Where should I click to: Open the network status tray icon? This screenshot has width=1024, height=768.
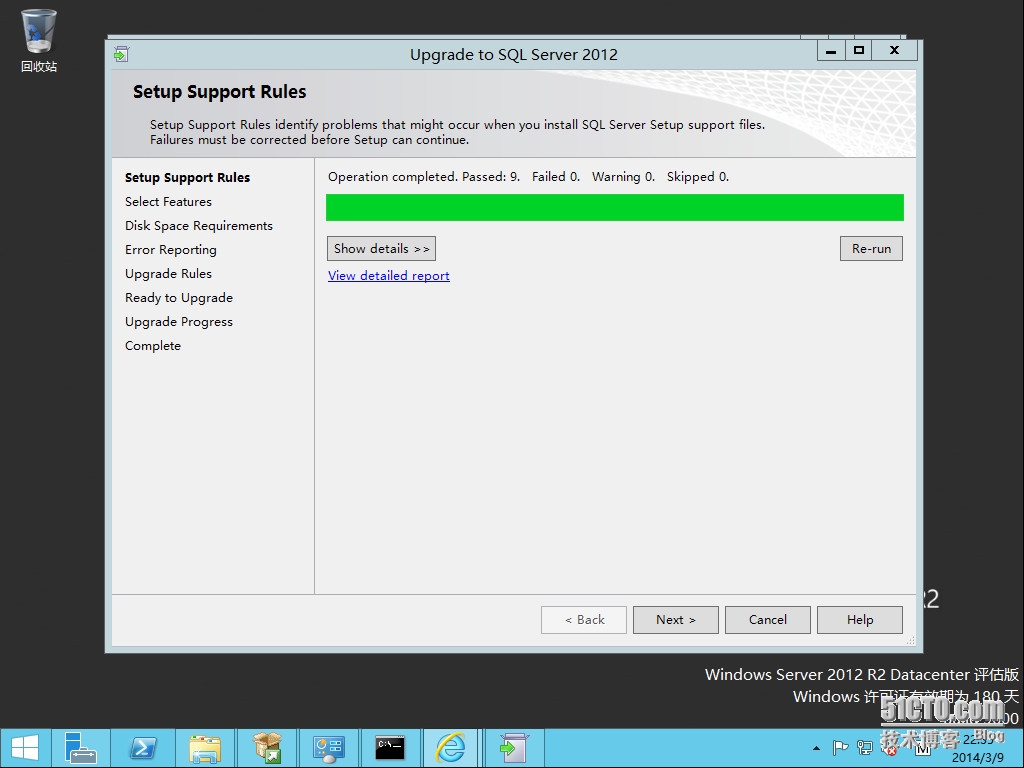tap(865, 748)
